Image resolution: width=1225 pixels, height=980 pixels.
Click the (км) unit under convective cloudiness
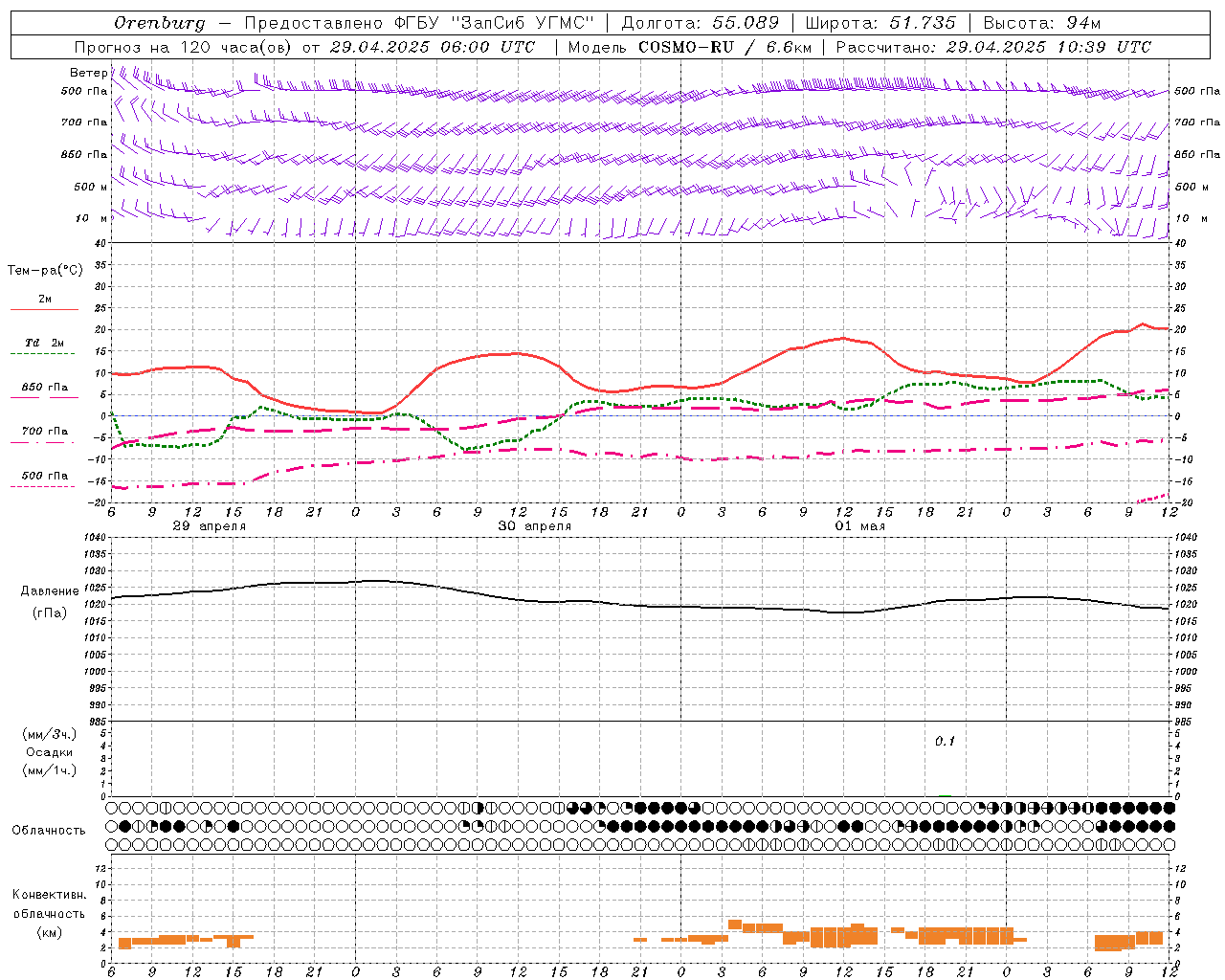(x=50, y=932)
